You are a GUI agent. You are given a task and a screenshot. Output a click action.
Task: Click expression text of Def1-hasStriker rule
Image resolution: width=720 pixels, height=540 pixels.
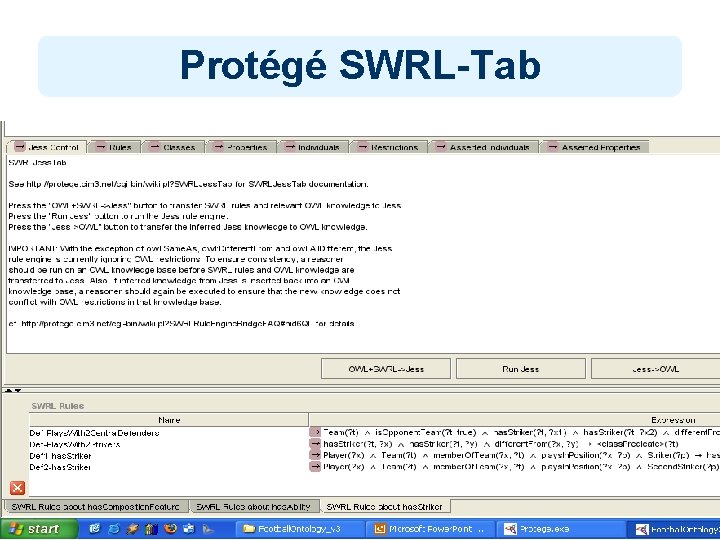tap(521, 456)
